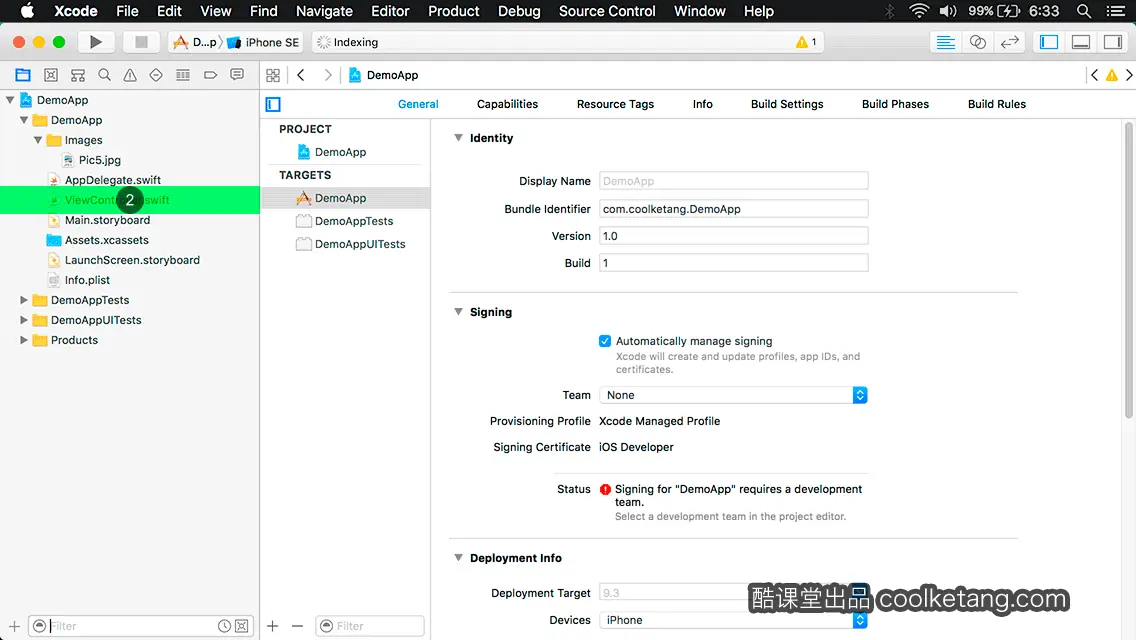Open the Breakpoint navigator
Viewport: 1136px width, 640px height.
pyautogui.click(x=210, y=75)
